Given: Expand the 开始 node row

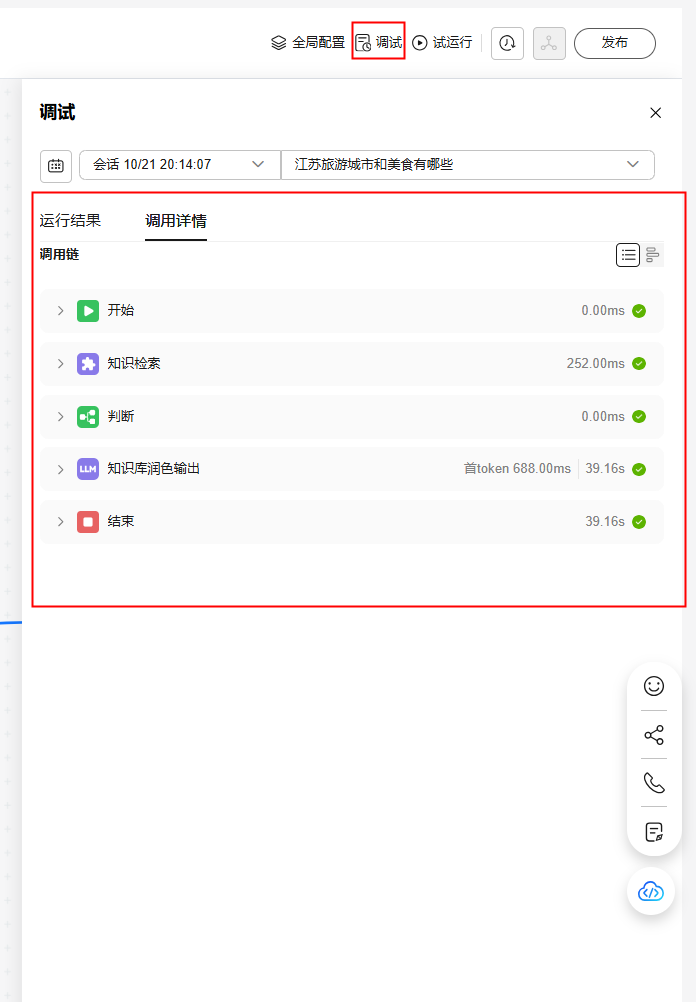Looking at the screenshot, I should click(60, 311).
